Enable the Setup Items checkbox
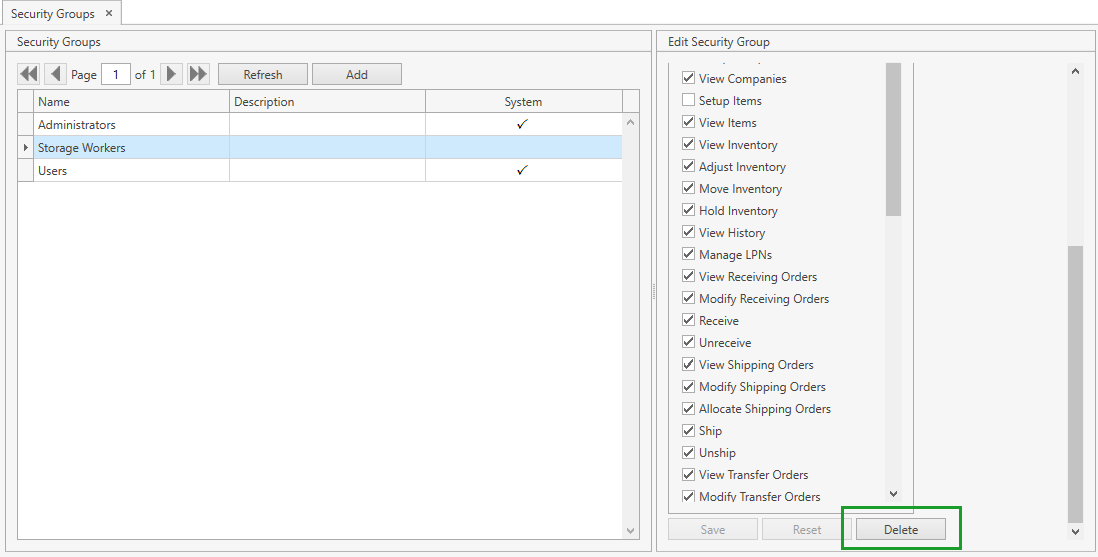Screen dimensions: 1098x557 point(688,101)
